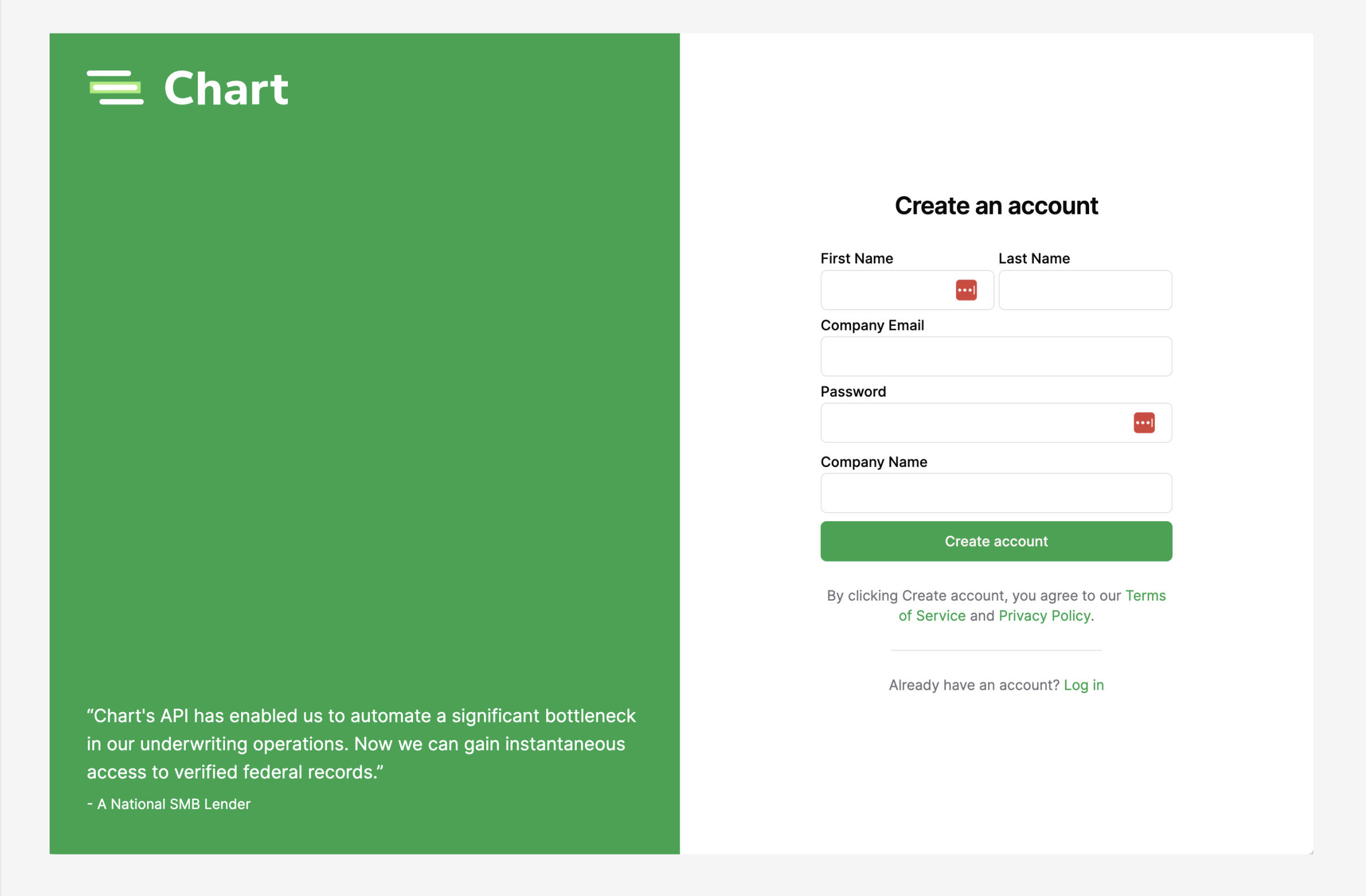This screenshot has height=896, width=1366.
Task: Select the Company Name input field
Action: tap(996, 493)
